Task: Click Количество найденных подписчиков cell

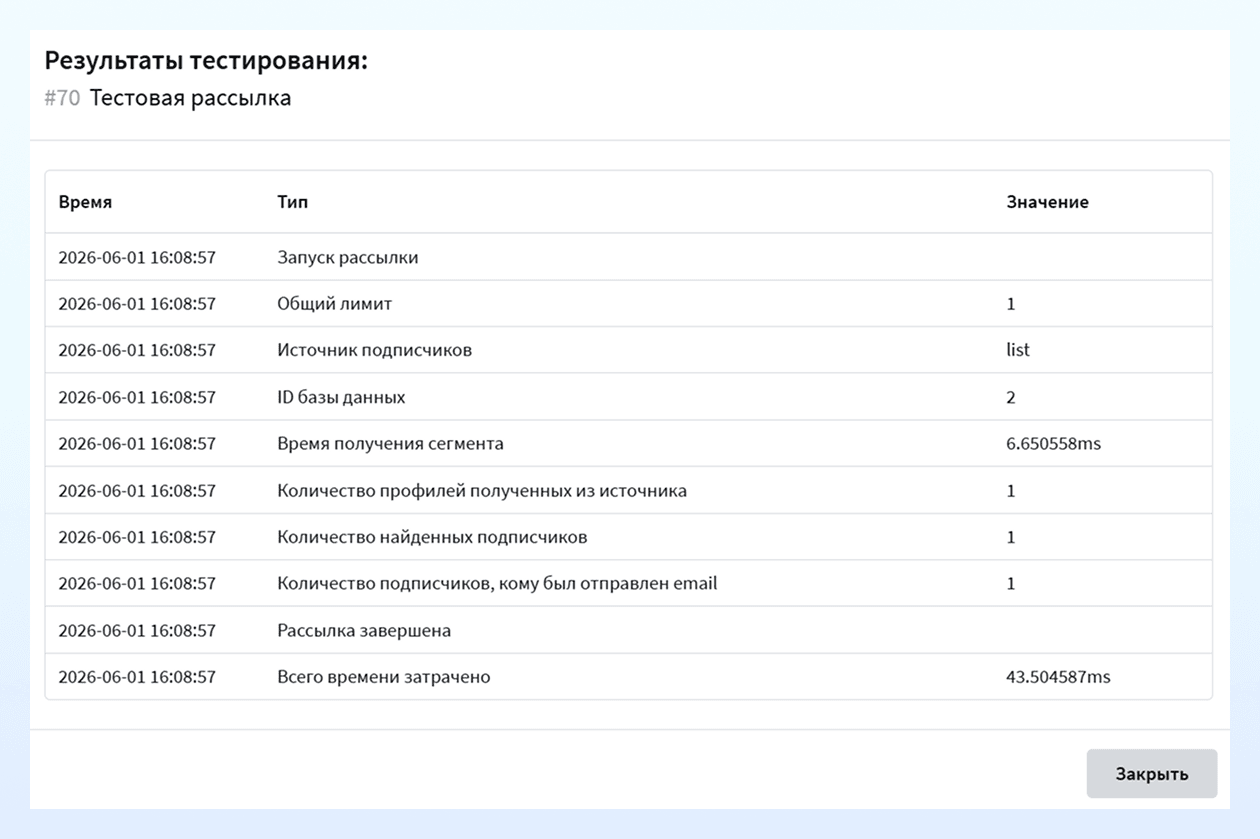Action: 432,537
